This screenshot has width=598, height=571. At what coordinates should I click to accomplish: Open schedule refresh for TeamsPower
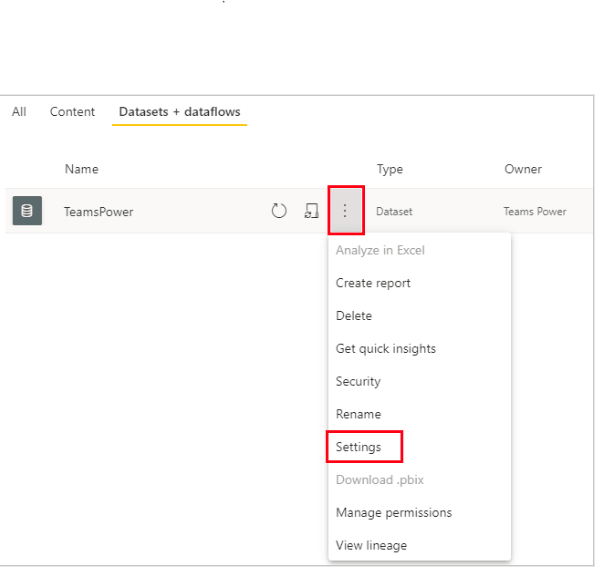(312, 211)
